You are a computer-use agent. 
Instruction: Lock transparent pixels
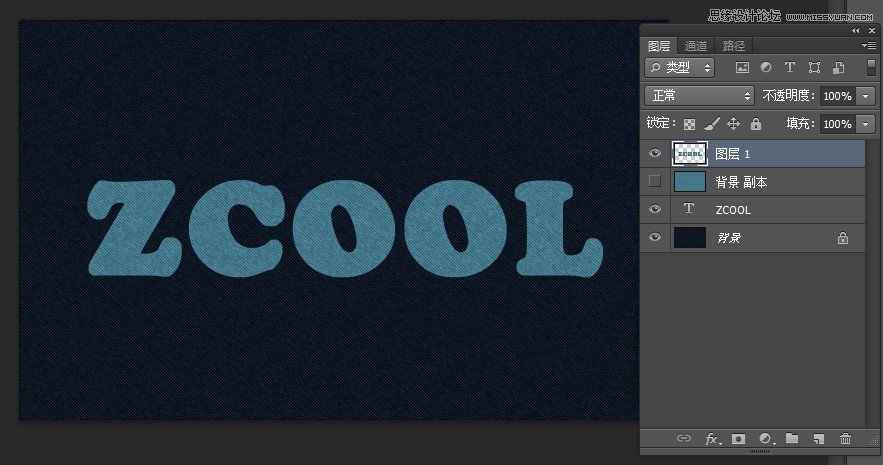(x=689, y=124)
